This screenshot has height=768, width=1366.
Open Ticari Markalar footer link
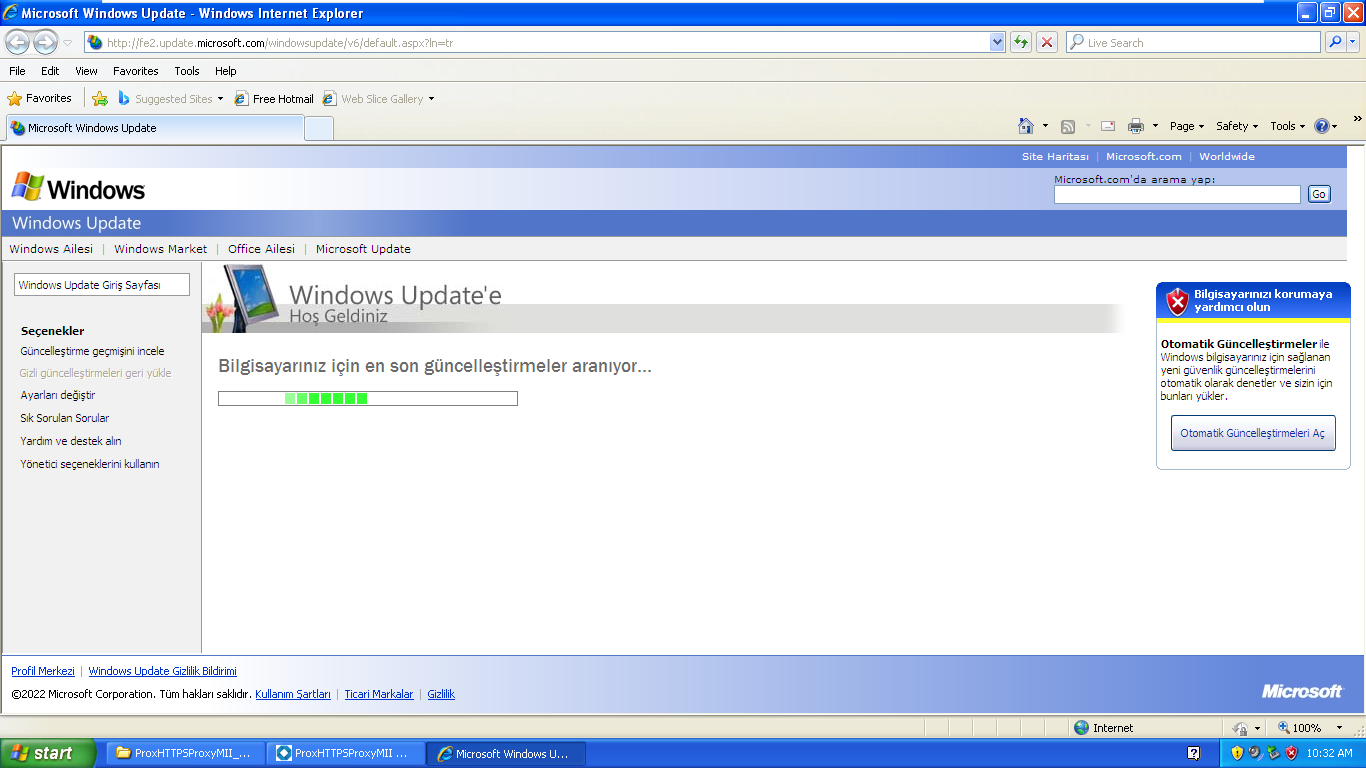(x=379, y=694)
